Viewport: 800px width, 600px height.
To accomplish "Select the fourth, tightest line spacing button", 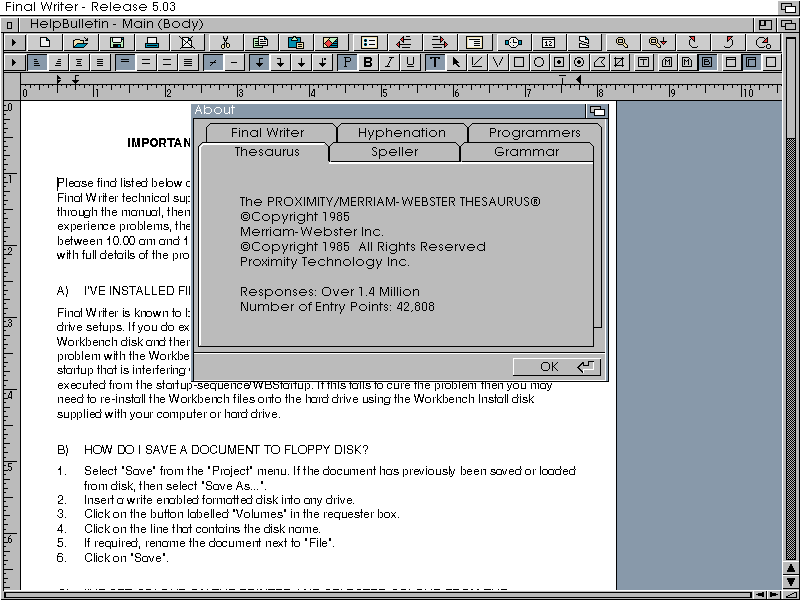I will pyautogui.click(x=188, y=62).
